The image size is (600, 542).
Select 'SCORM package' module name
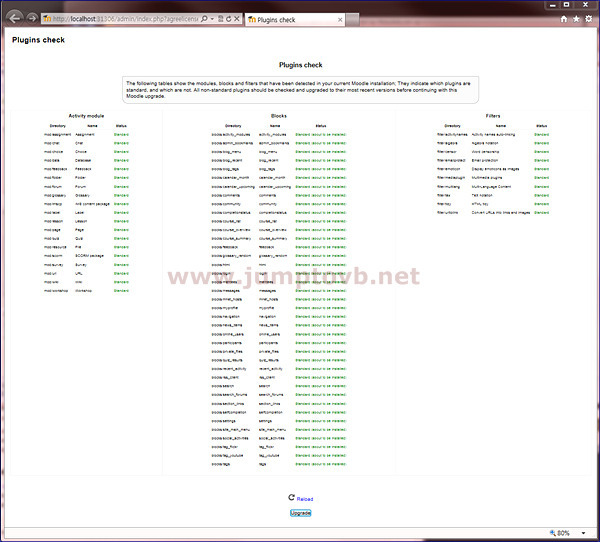click(x=89, y=256)
